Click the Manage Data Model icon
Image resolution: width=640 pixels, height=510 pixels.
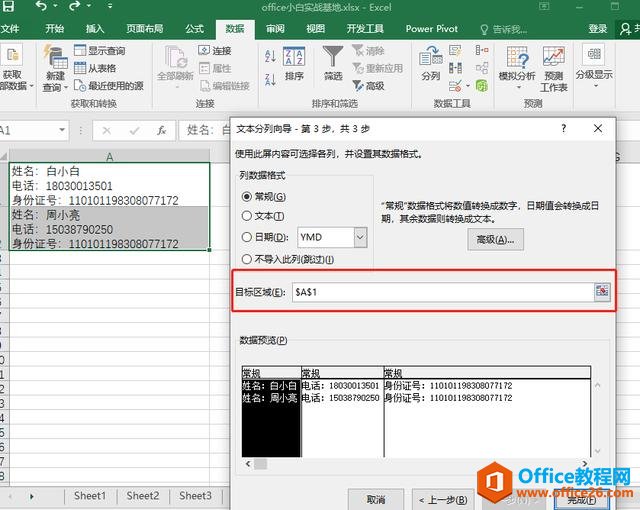coord(482,86)
